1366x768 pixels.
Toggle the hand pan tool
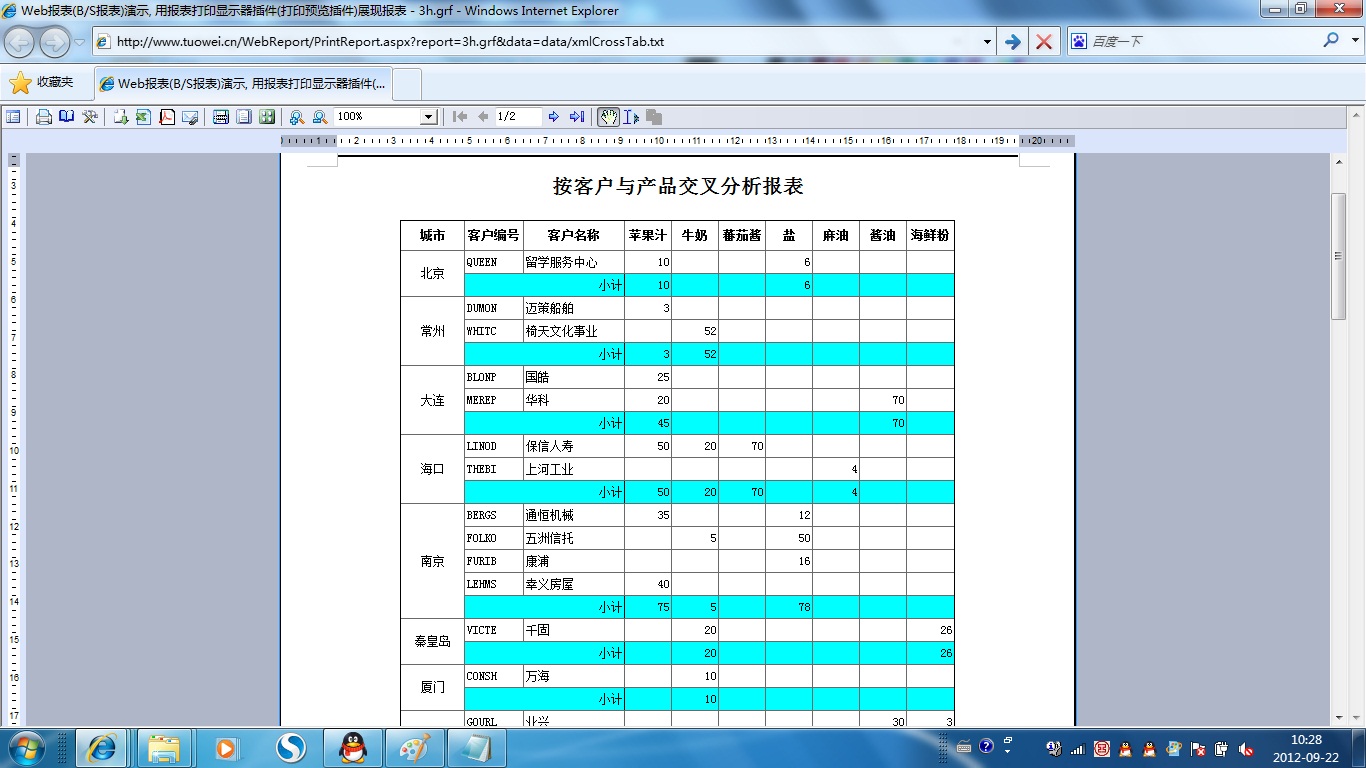coord(608,117)
